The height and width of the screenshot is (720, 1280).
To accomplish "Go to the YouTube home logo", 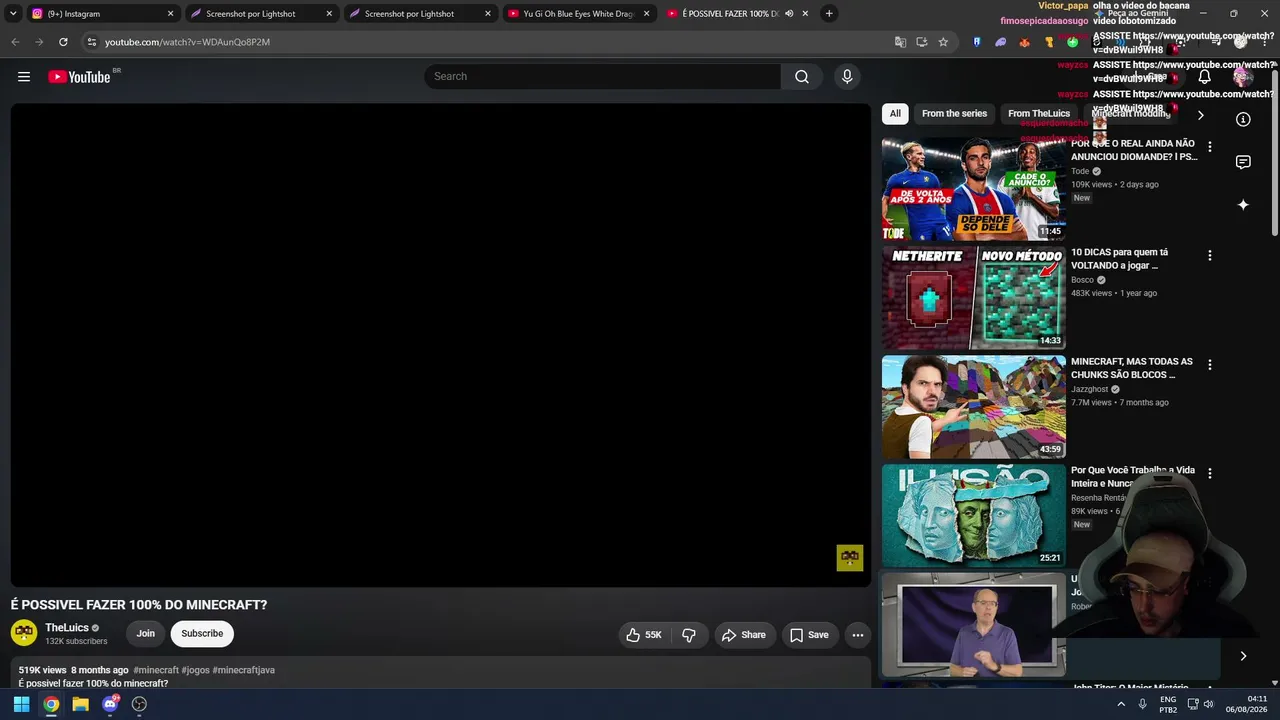I will [79, 77].
